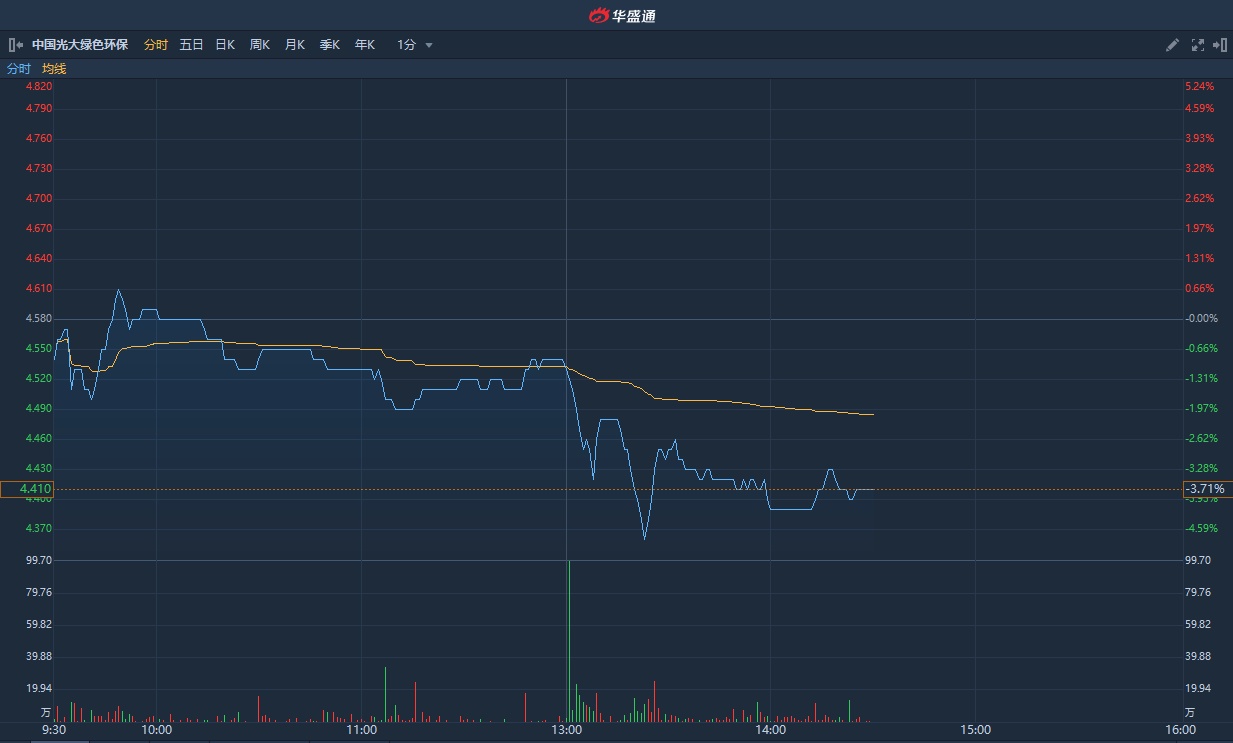1233x743 pixels.
Task: Click the pencil drawing tool icon
Action: click(x=1173, y=45)
